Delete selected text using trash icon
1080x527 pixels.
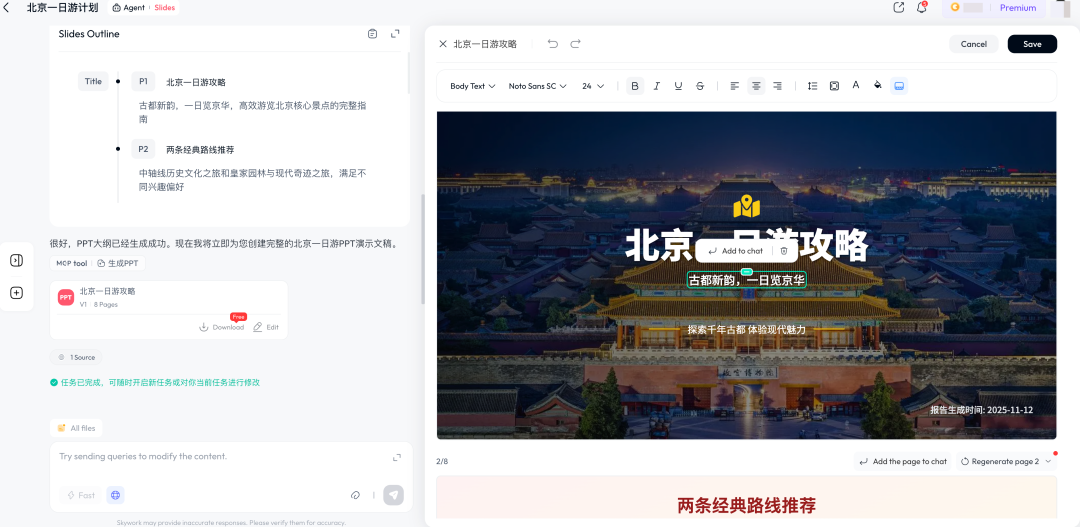[784, 251]
